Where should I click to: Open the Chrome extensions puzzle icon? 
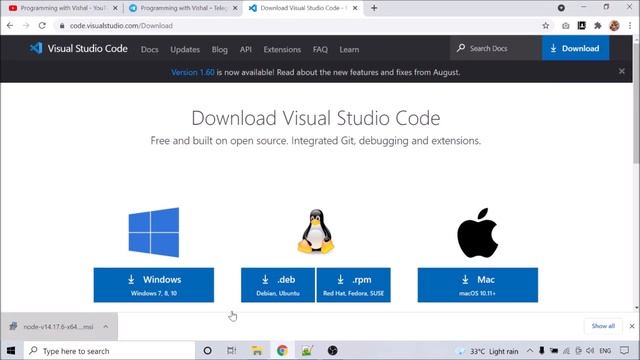pyautogui.click(x=598, y=26)
